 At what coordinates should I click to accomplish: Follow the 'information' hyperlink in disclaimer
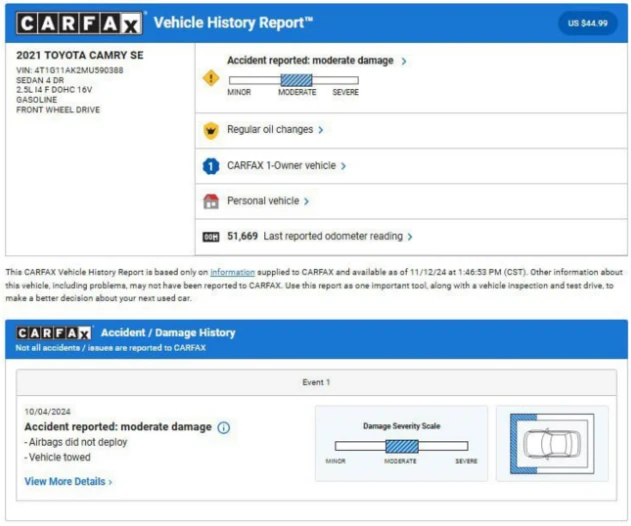pyautogui.click(x=233, y=272)
